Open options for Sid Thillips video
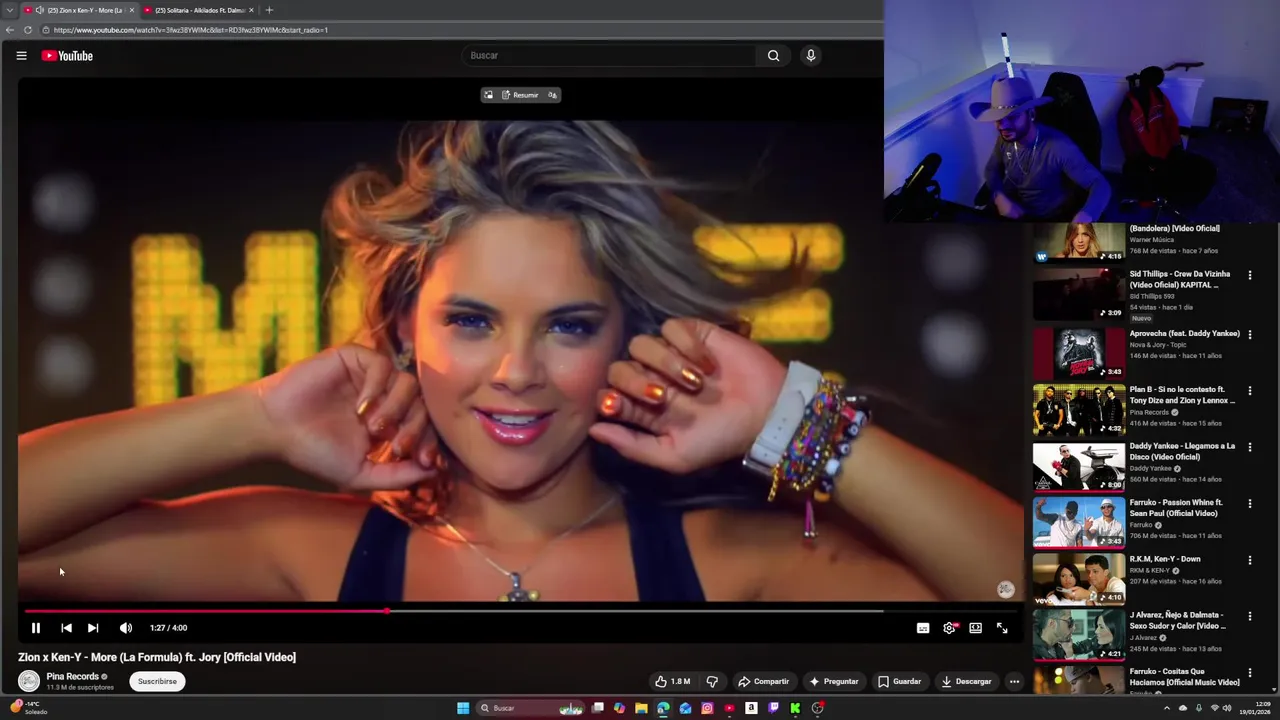 (1250, 275)
